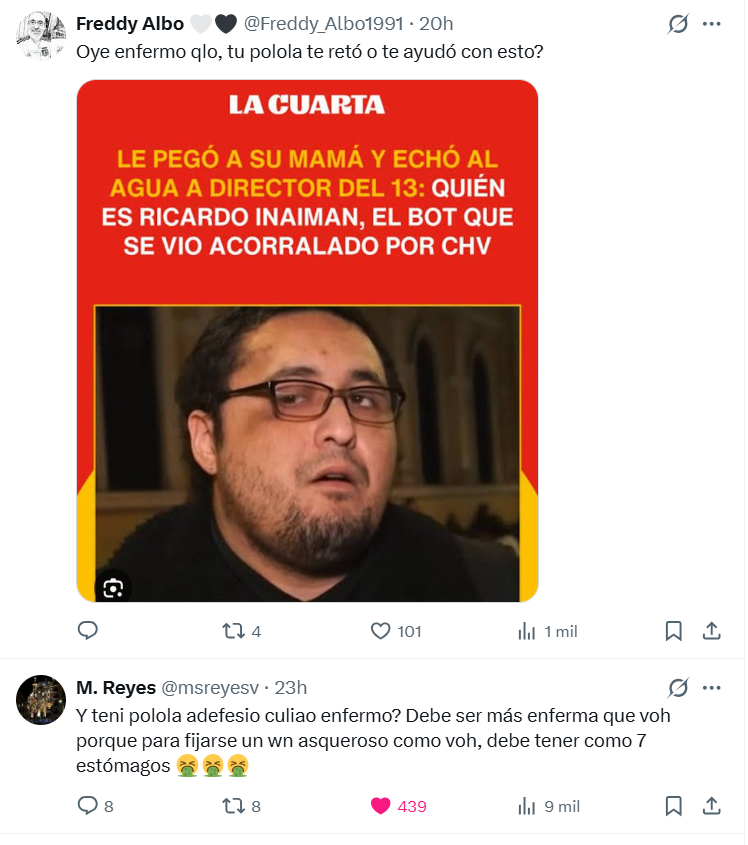The height and width of the screenshot is (845, 748).
Task: Retweet M. Reyes post with 8 retweets
Action: coord(241,806)
